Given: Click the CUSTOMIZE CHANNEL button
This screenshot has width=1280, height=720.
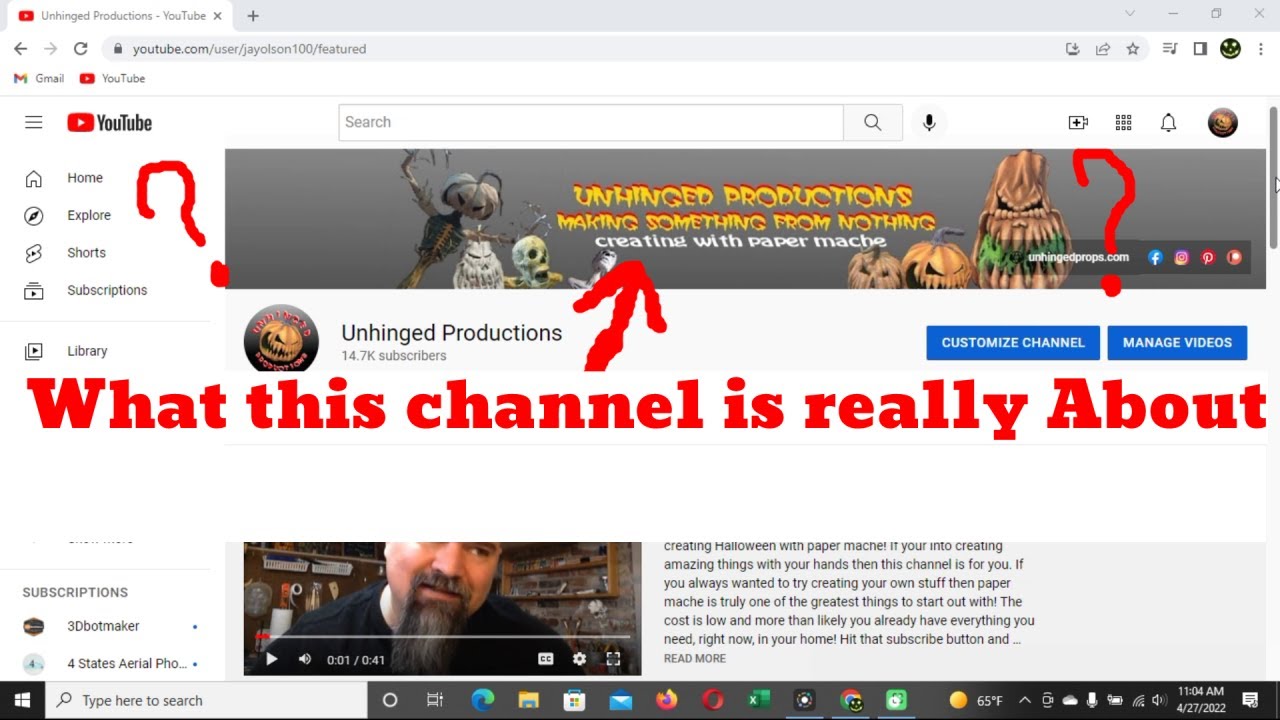Looking at the screenshot, I should pos(1013,342).
